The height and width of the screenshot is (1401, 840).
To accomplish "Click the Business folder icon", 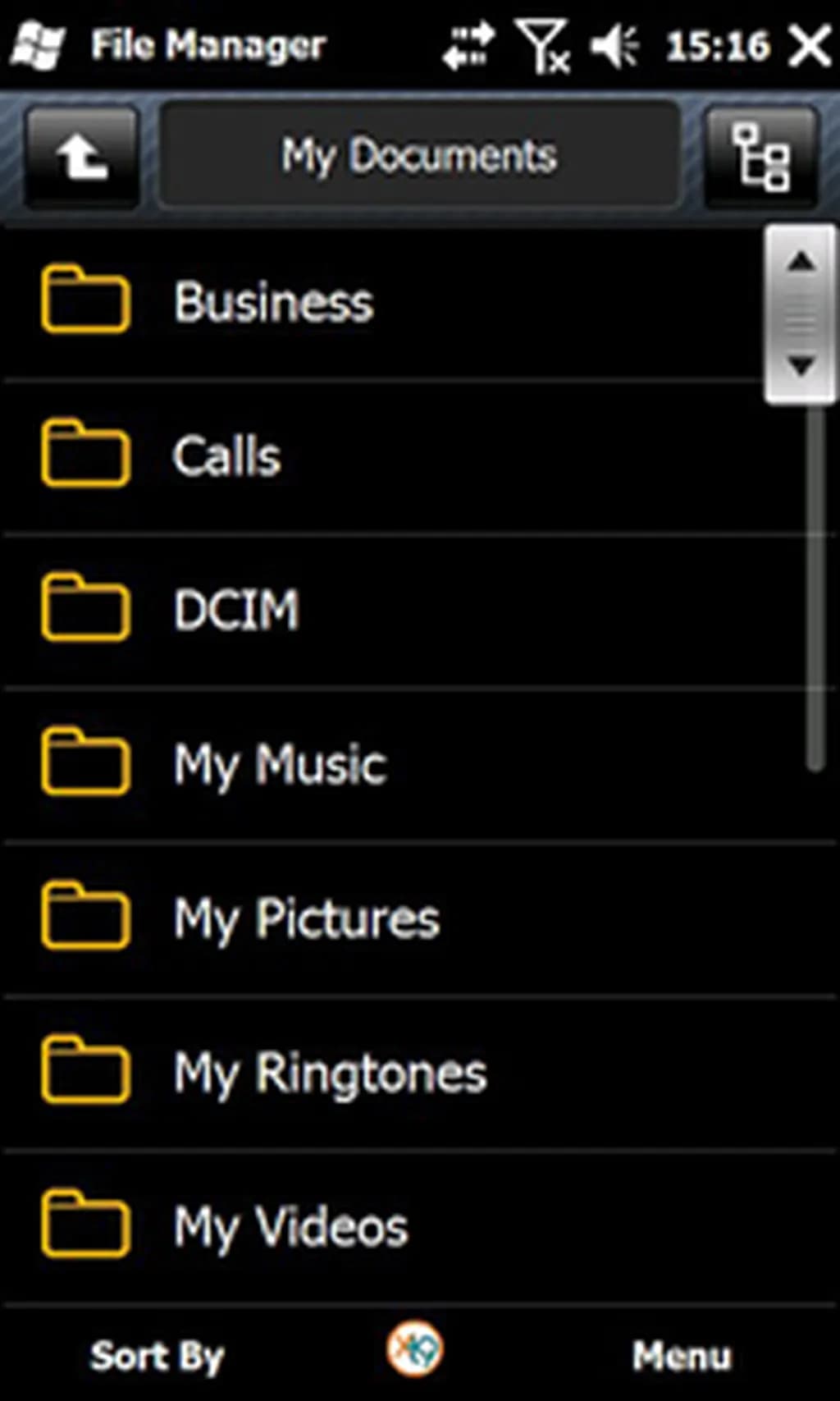I will [x=85, y=300].
